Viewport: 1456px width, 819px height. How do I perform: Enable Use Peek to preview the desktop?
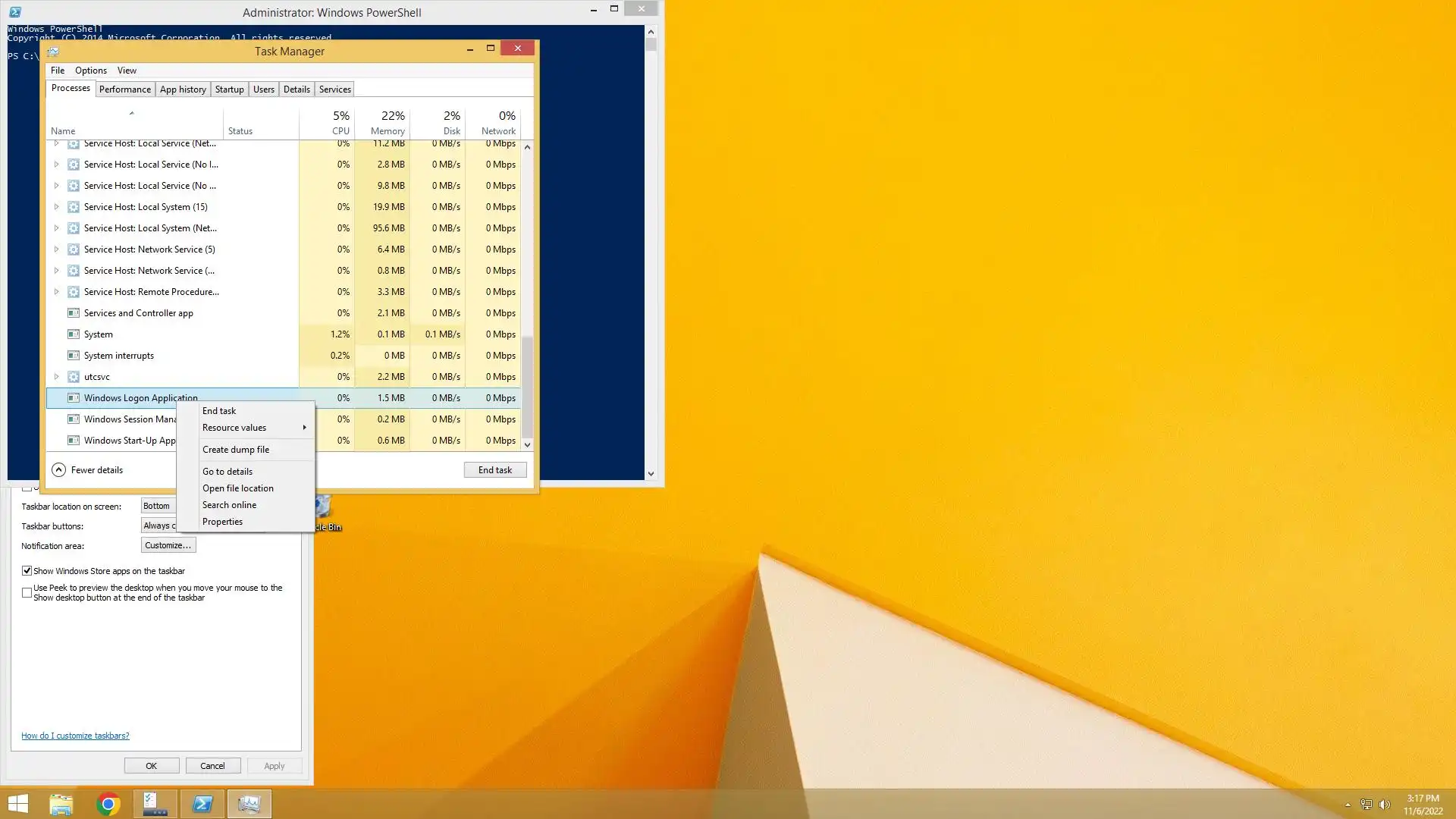tap(27, 592)
